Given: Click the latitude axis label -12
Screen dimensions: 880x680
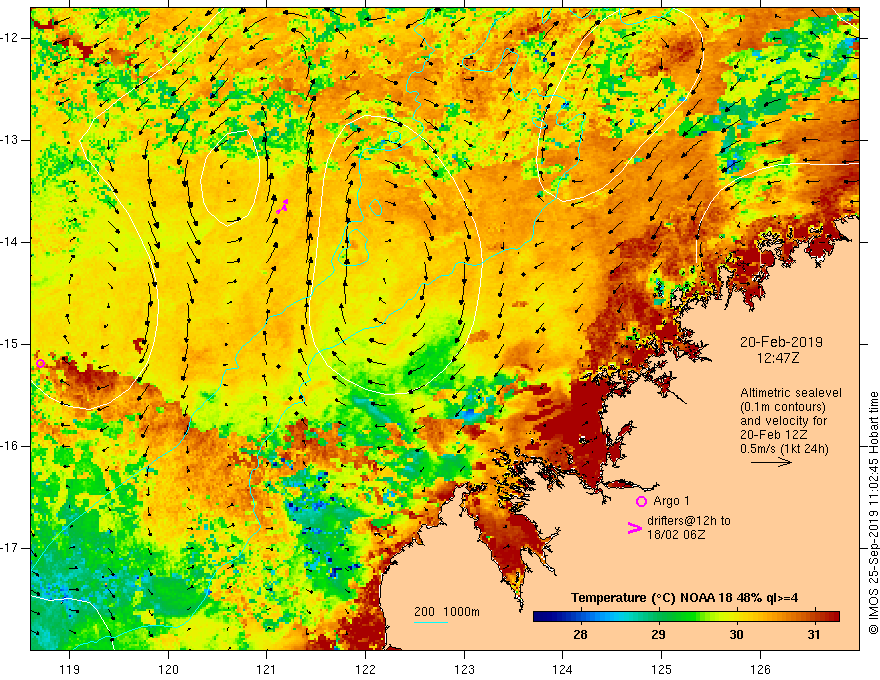Looking at the screenshot, I should 10,38.
